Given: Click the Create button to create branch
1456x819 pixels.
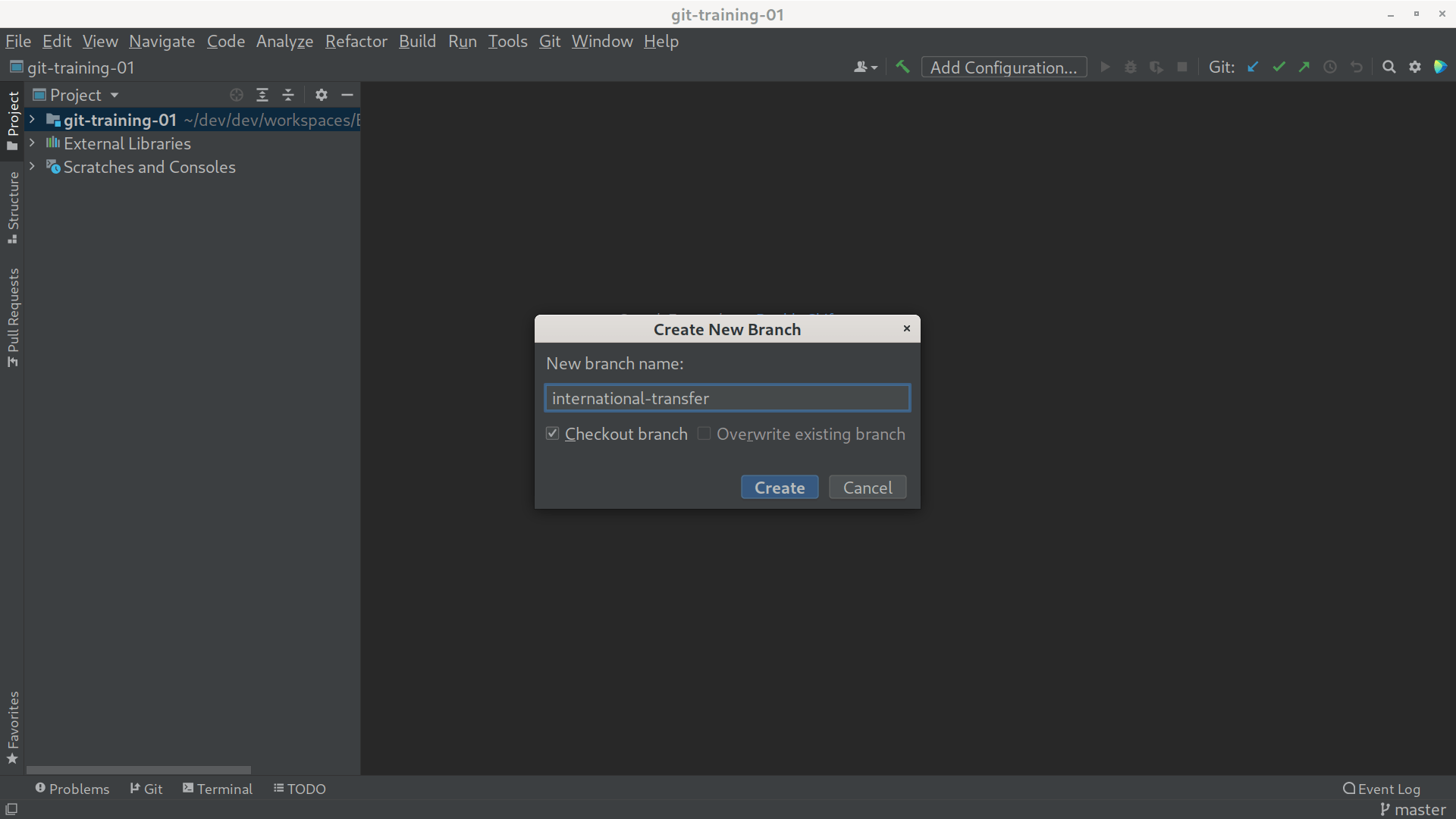Looking at the screenshot, I should (780, 487).
